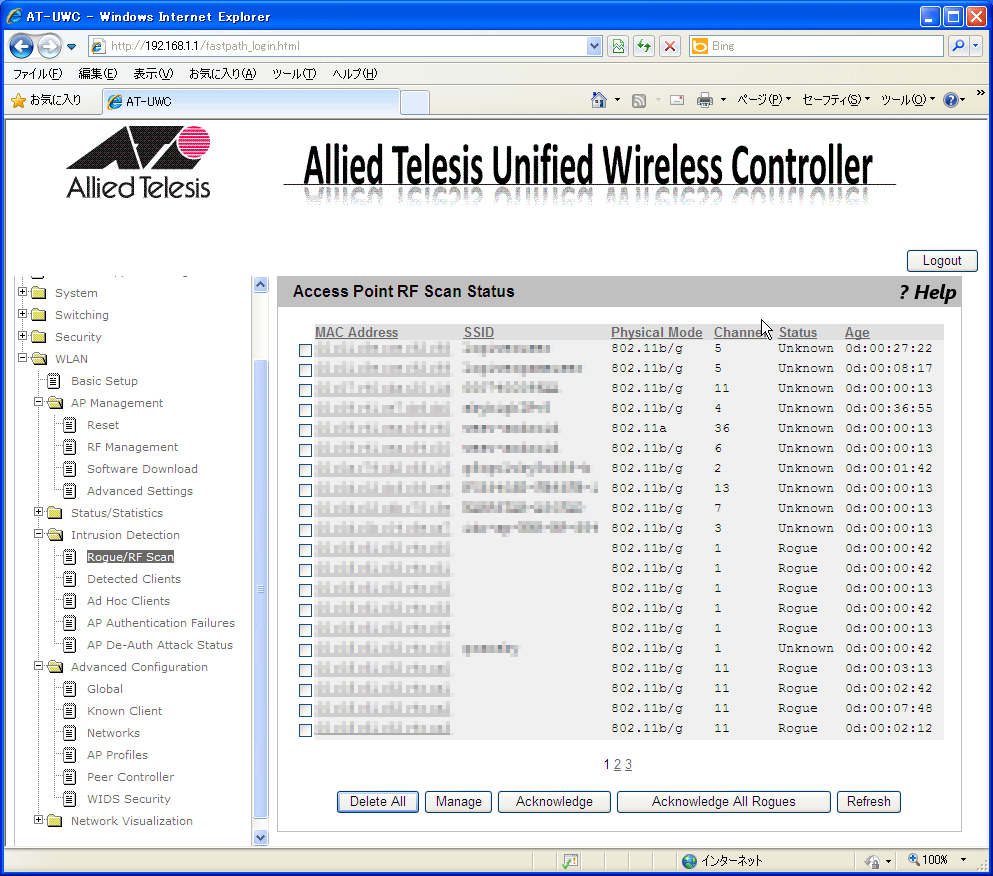The width and height of the screenshot is (993, 876).
Task: Check the box for the row aged 0d:00:27:22
Action: tap(305, 350)
